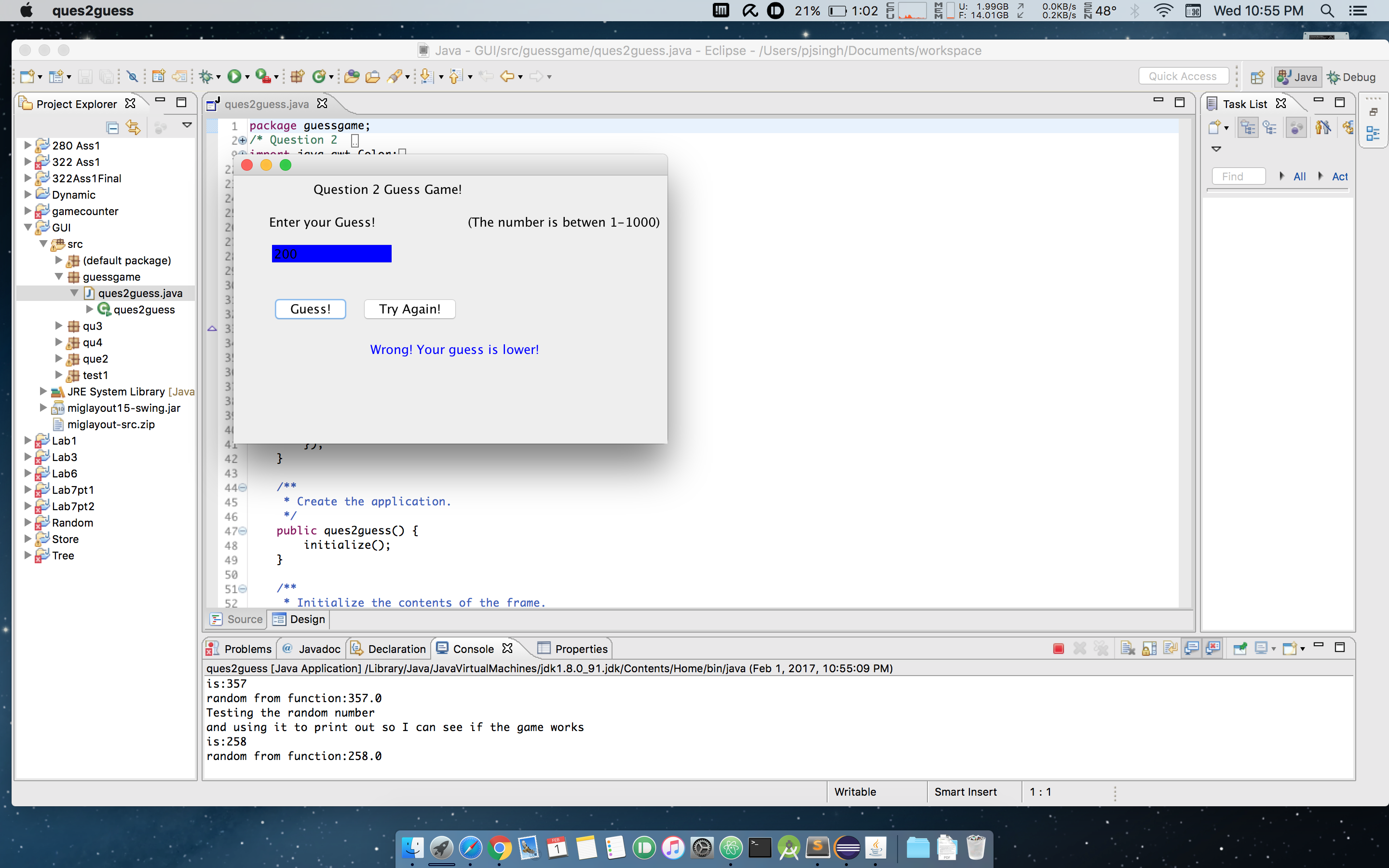Switch to the Source editor tab
This screenshot has width=1389, height=868.
pos(236,620)
